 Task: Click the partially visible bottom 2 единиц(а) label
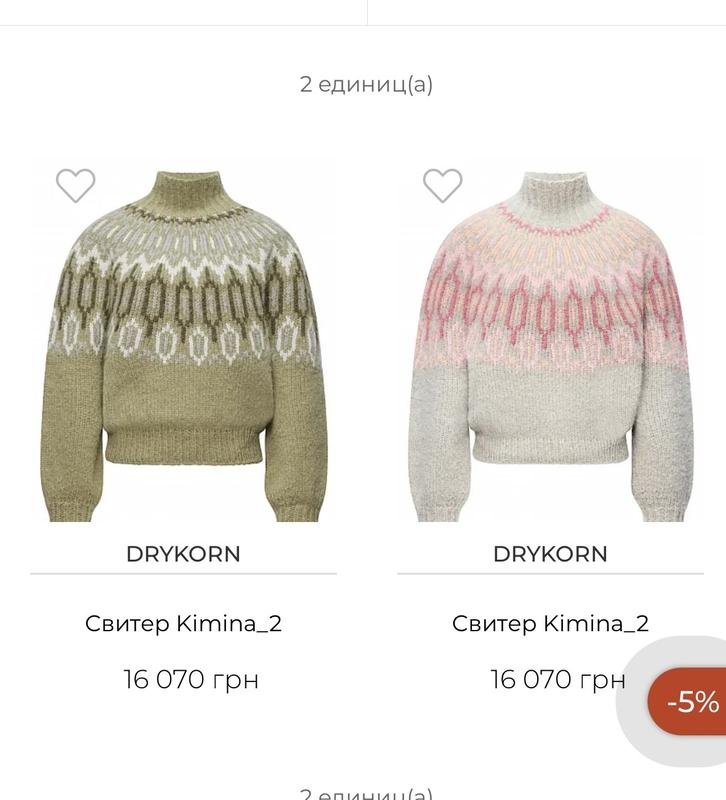click(x=366, y=793)
